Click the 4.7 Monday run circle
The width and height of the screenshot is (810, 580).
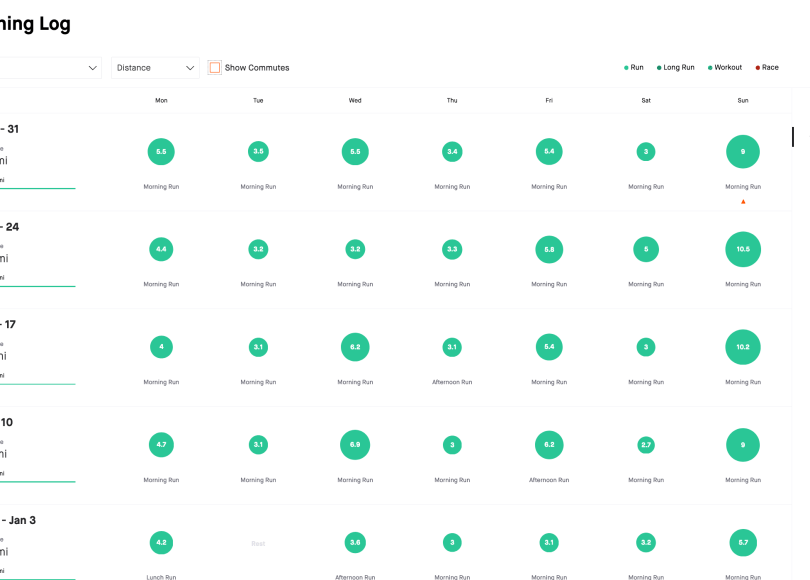[x=161, y=445]
